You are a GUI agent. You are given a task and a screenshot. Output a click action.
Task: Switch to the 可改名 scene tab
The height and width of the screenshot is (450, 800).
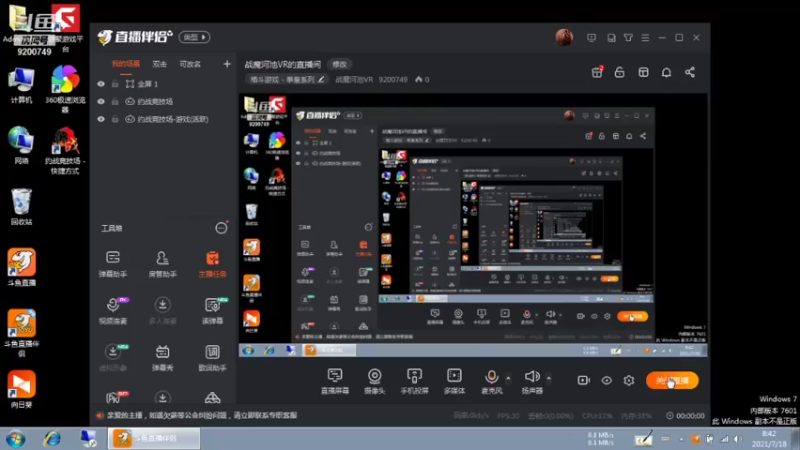(190, 64)
